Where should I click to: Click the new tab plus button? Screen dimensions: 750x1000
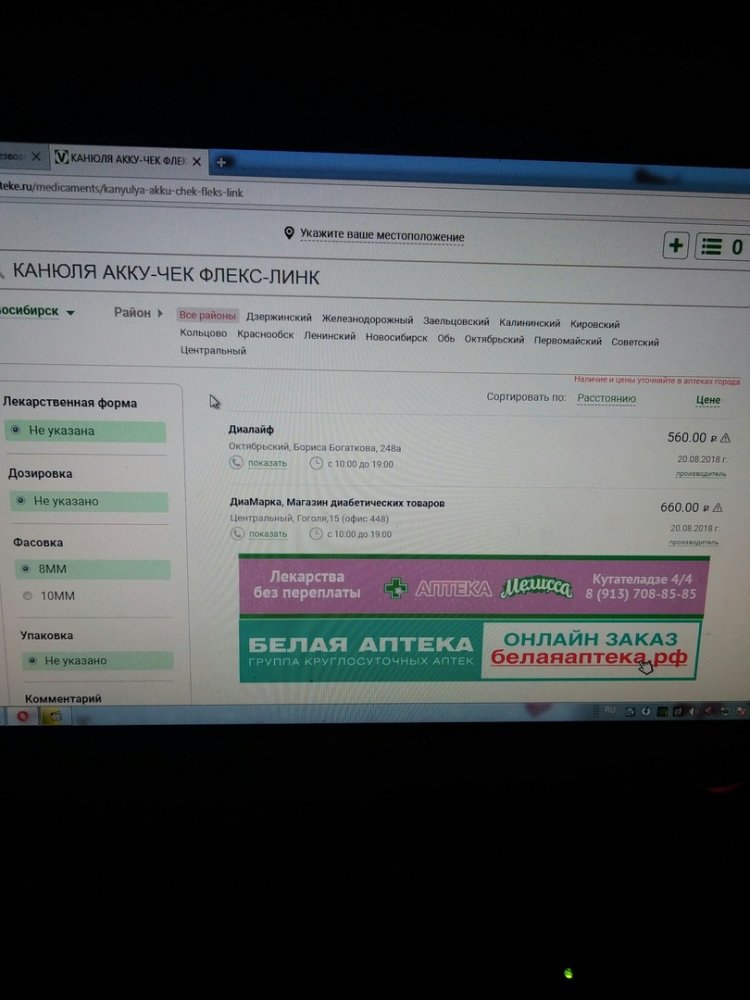pyautogui.click(x=221, y=162)
